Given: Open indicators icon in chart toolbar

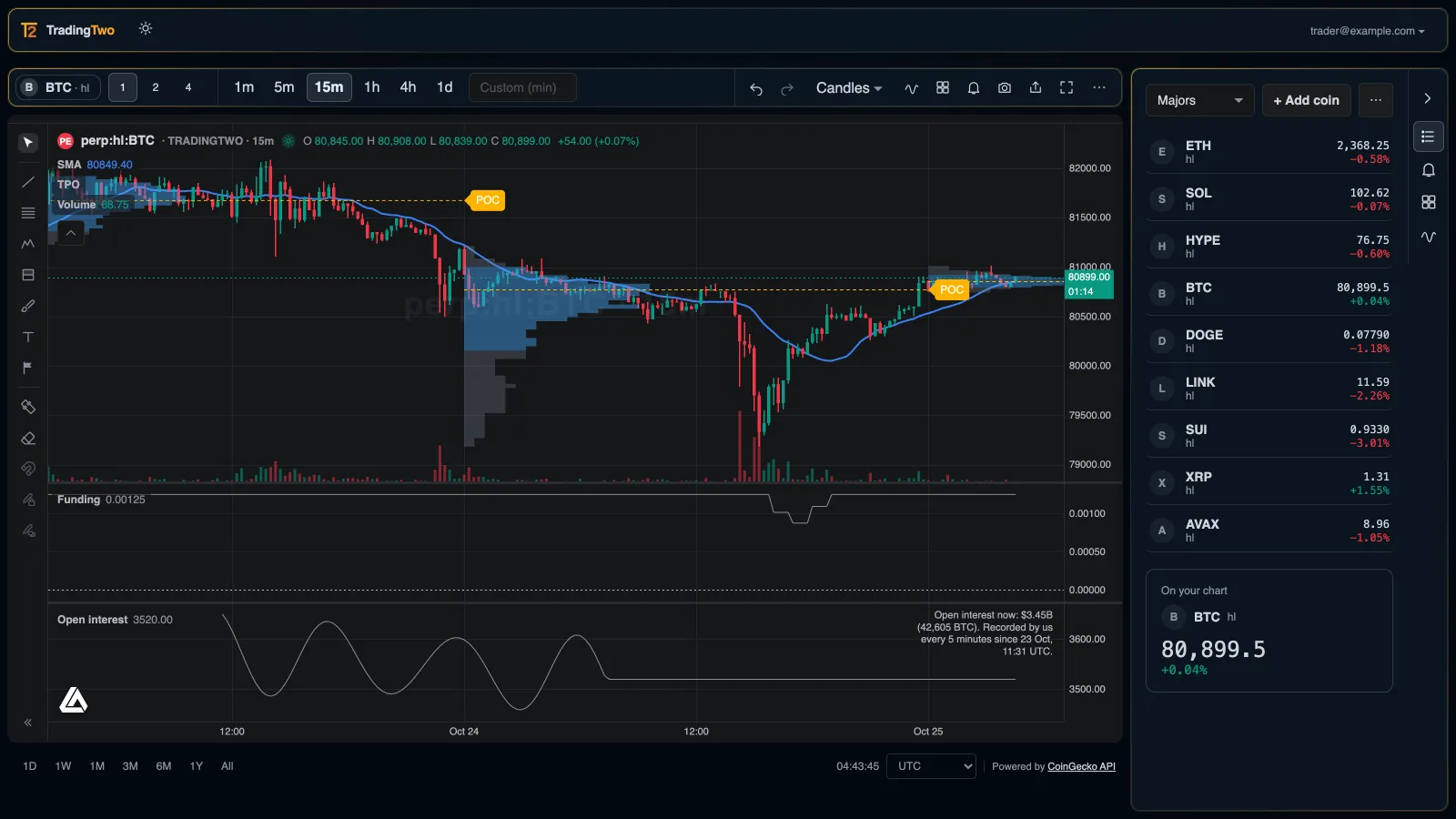Looking at the screenshot, I should coord(911,88).
